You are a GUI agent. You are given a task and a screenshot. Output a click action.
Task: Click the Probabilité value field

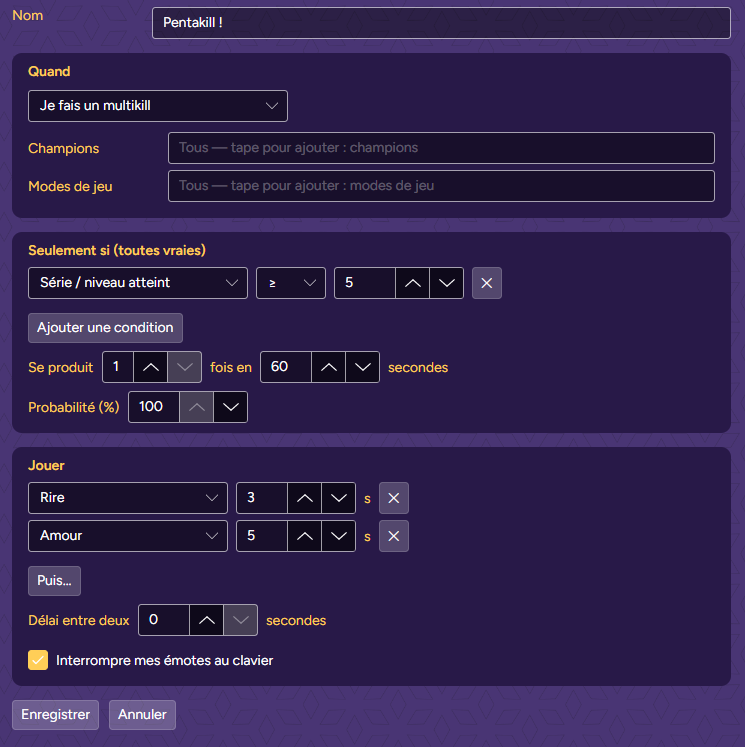154,407
